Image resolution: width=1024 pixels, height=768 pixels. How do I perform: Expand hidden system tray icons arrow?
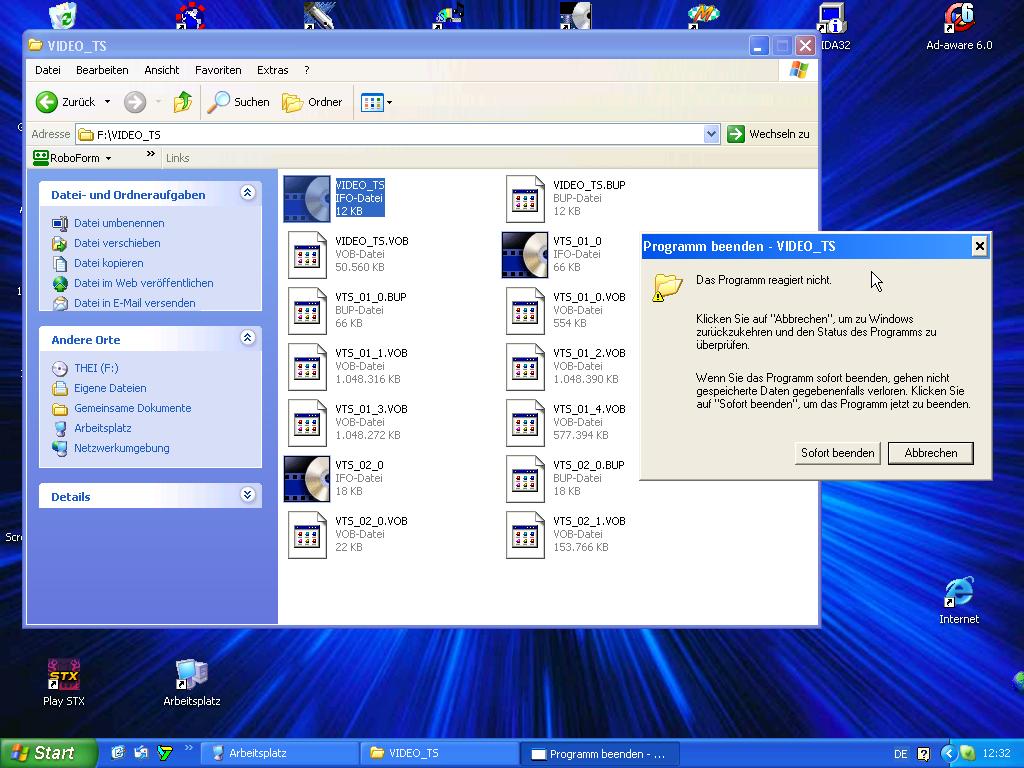pos(949,754)
